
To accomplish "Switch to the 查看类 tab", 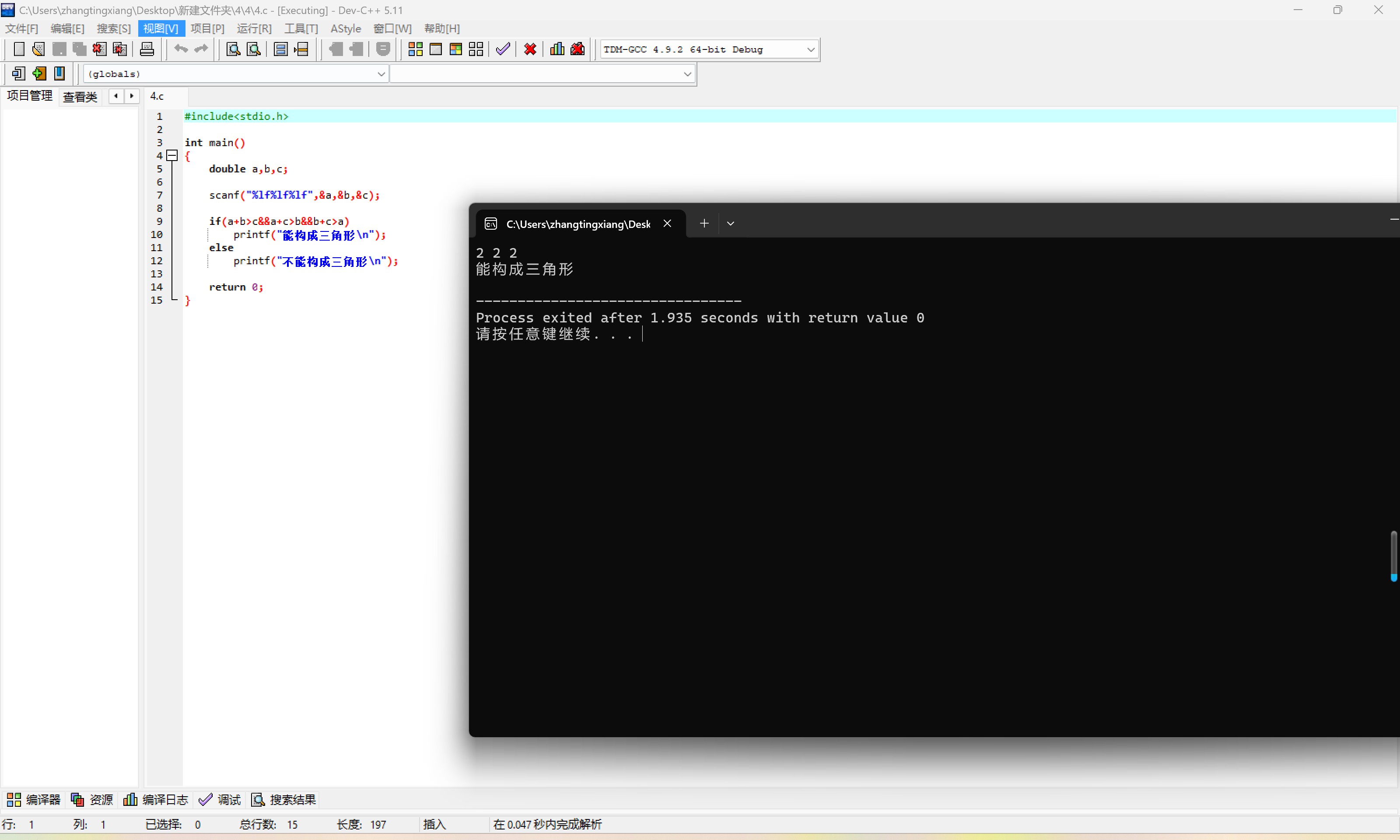I will click(x=80, y=97).
